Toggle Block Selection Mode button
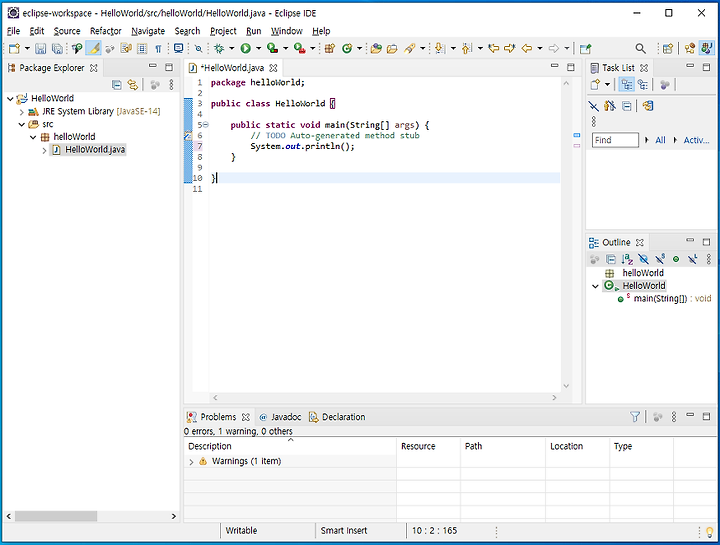Image resolution: width=720 pixels, height=545 pixels. pos(142,48)
